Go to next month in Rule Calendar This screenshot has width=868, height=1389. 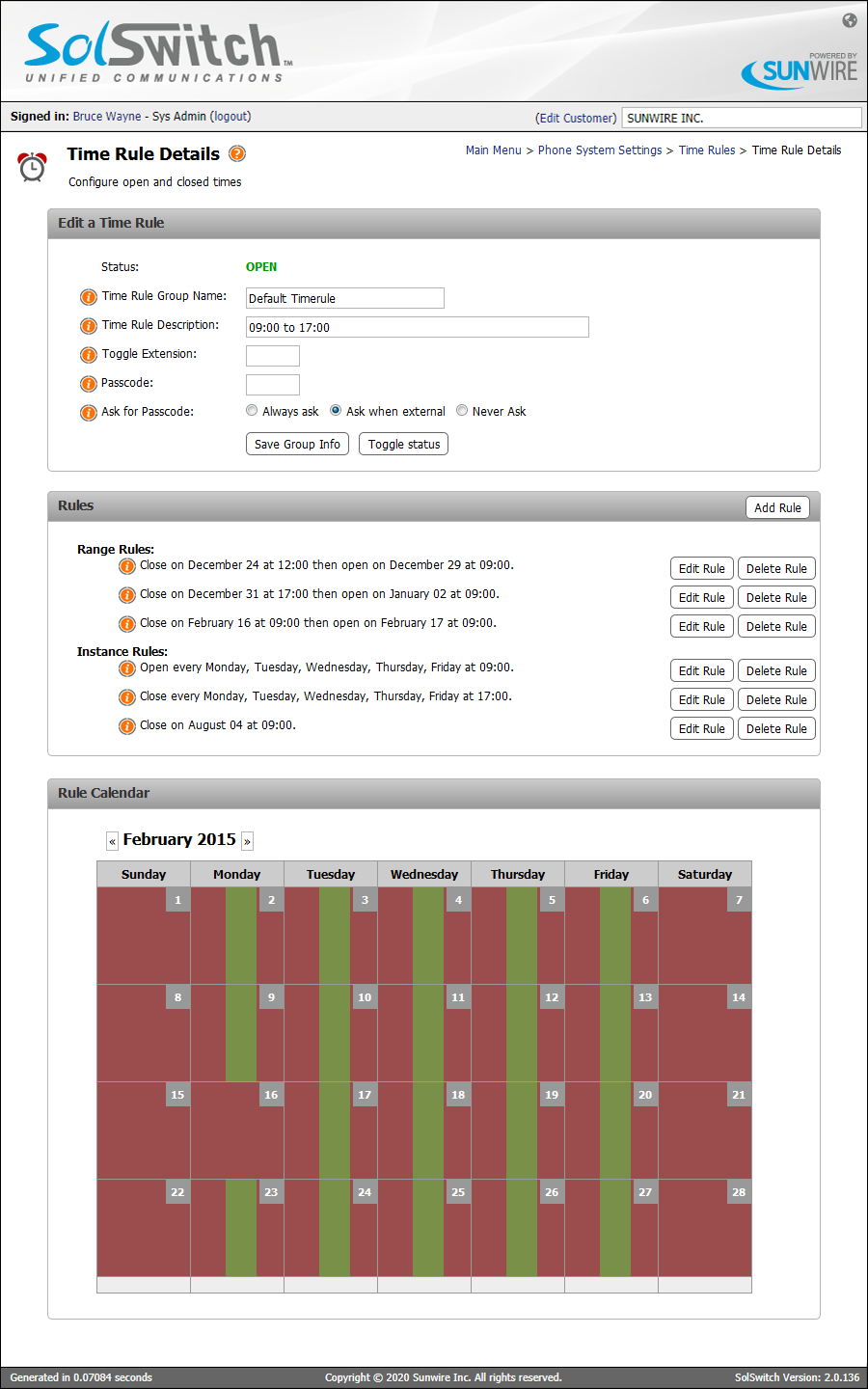click(x=247, y=841)
